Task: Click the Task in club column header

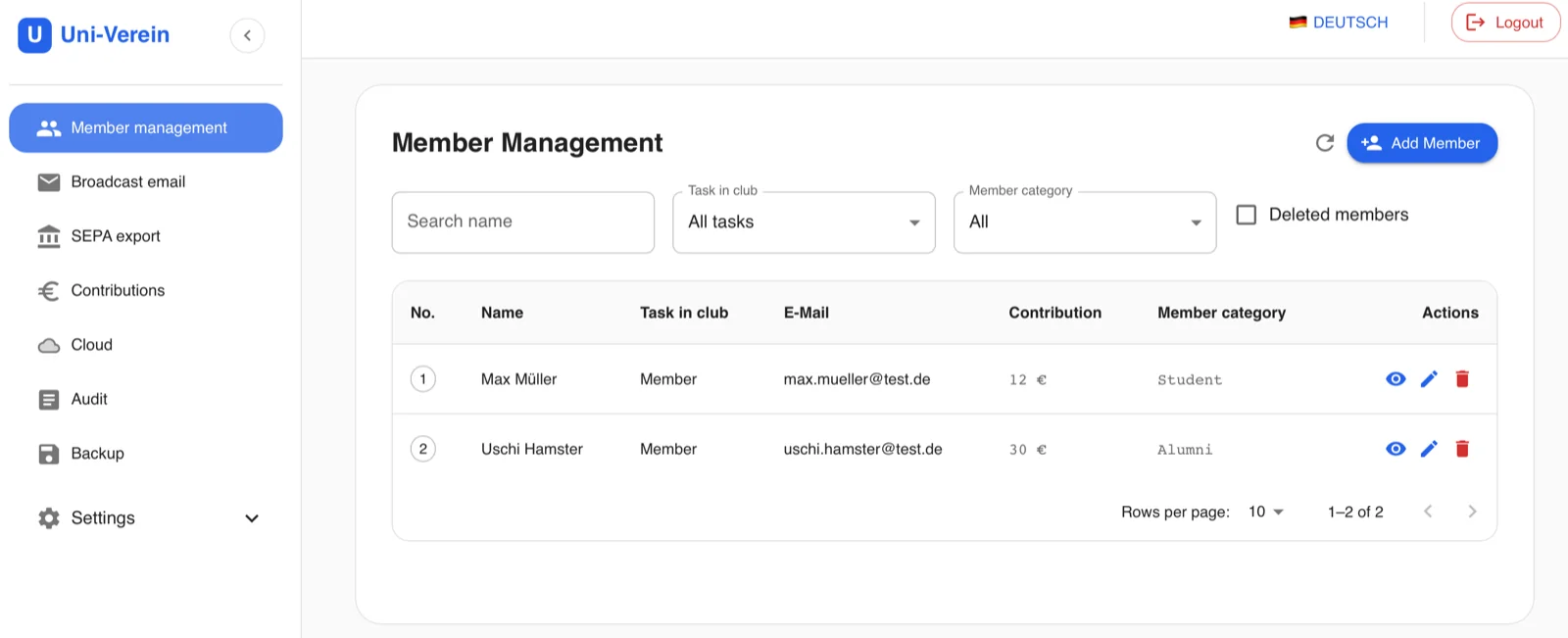Action: click(x=684, y=313)
